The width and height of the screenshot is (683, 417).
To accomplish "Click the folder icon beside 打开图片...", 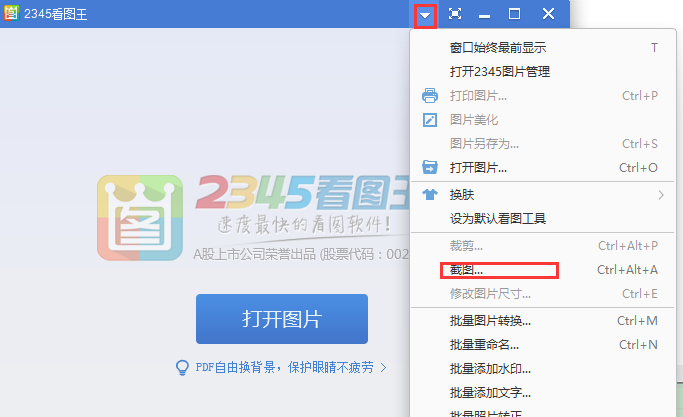I will [x=430, y=167].
